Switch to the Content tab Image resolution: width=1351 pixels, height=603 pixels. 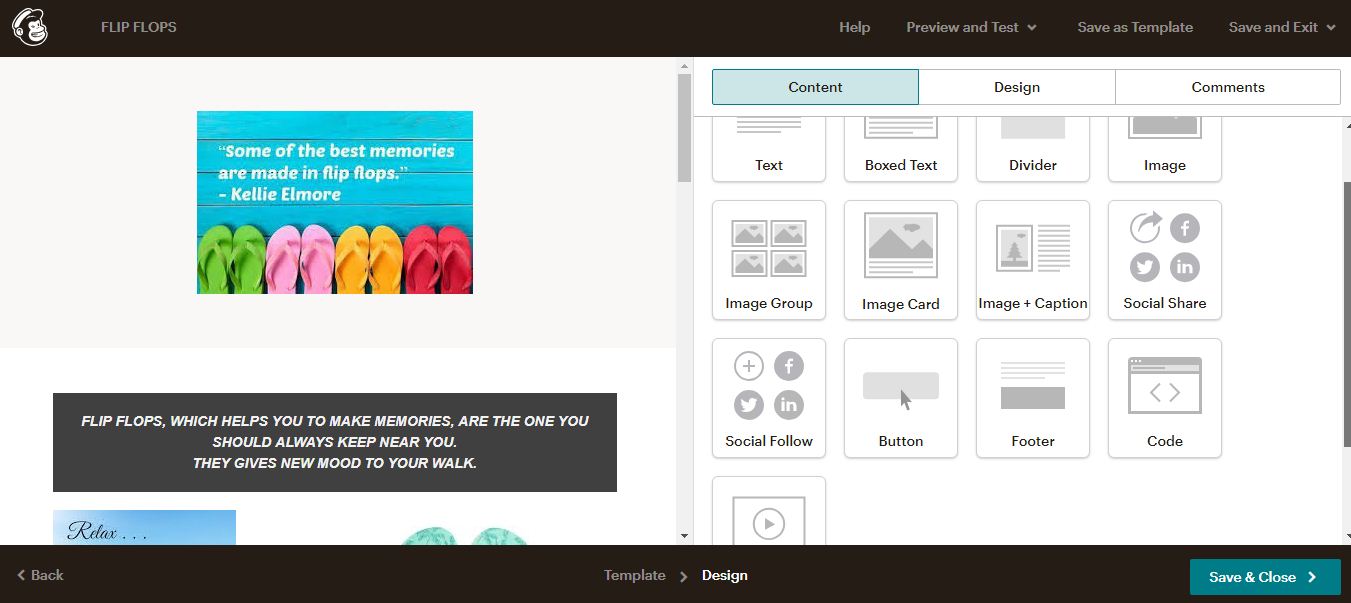(815, 87)
